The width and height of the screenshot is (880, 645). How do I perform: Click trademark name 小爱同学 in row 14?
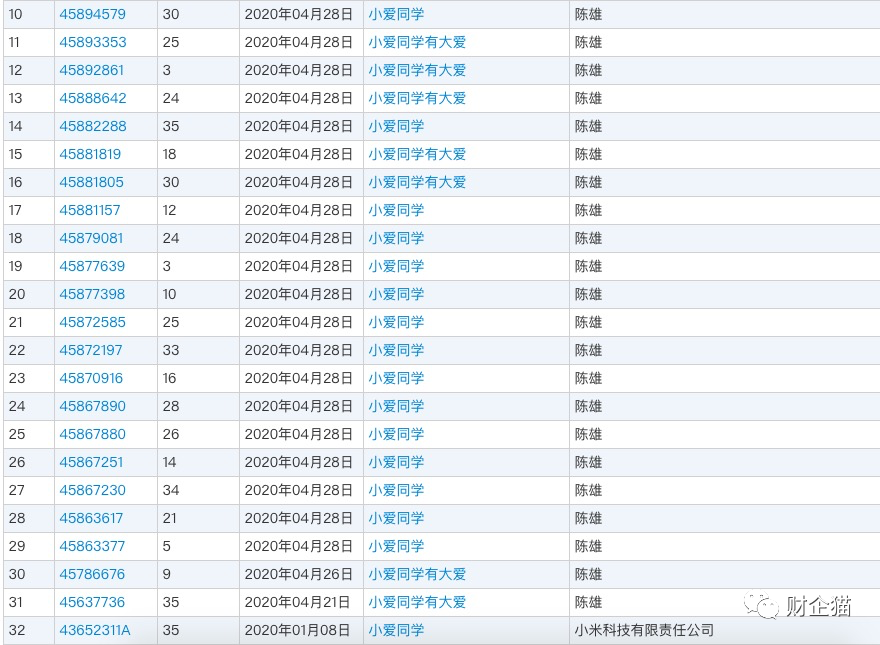tap(396, 126)
